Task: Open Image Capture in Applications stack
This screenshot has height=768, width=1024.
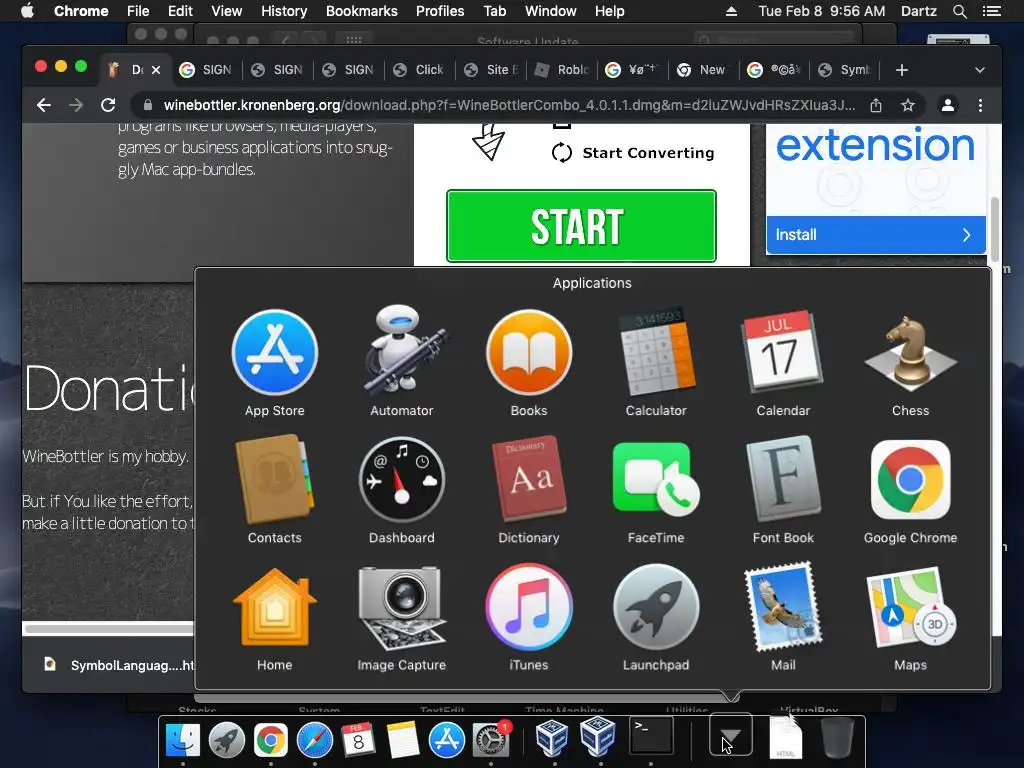Action: [x=402, y=607]
